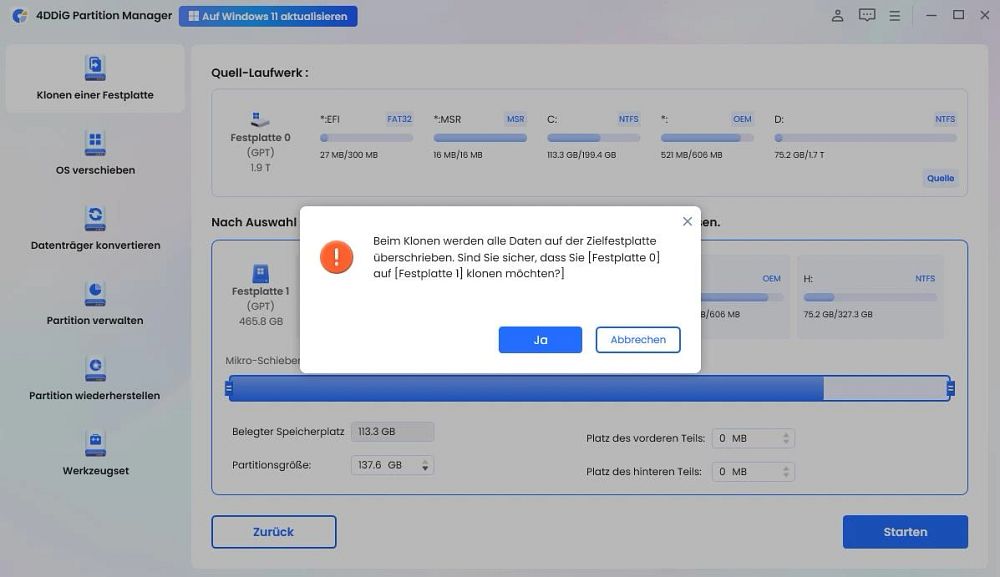This screenshot has width=1000, height=577.
Task: Adjust the Partitionsgröße stepper arrows
Action: pos(425,465)
